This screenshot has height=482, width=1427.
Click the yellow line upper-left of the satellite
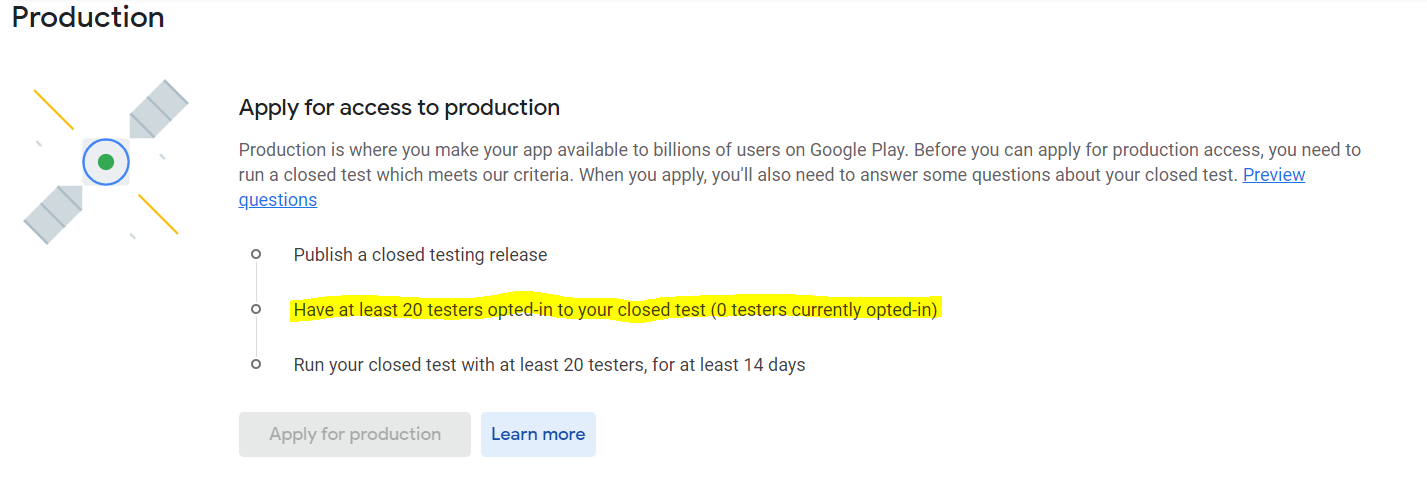coord(53,109)
